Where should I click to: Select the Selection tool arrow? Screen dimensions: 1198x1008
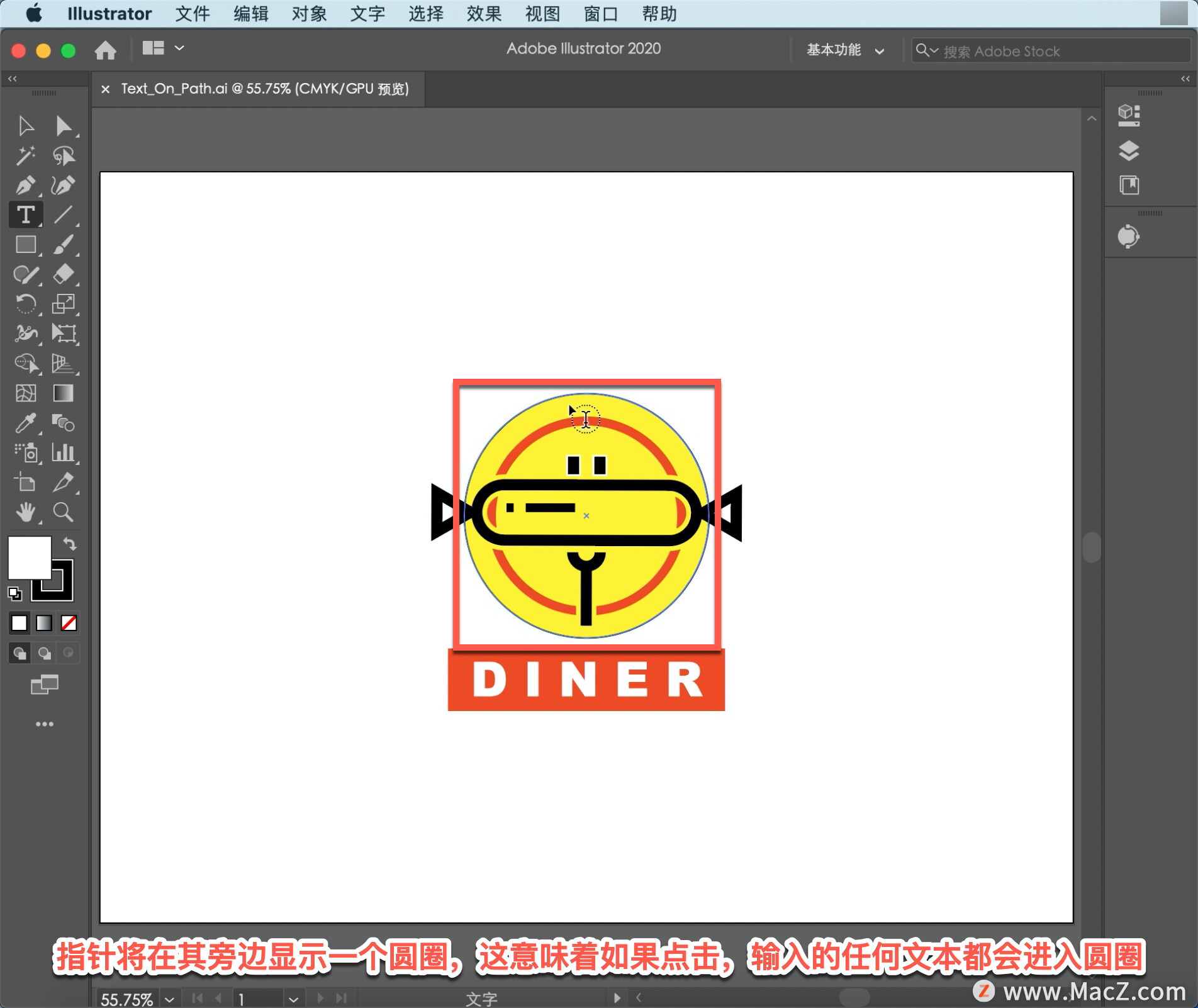[26, 126]
